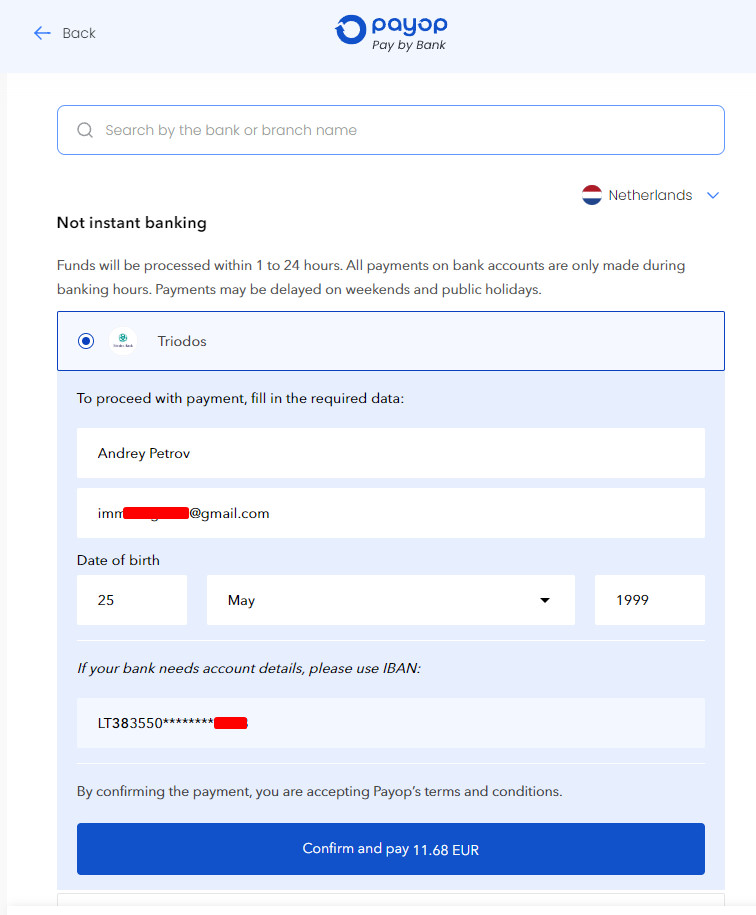Open the May month dropdown
756x915 pixels.
pos(391,600)
